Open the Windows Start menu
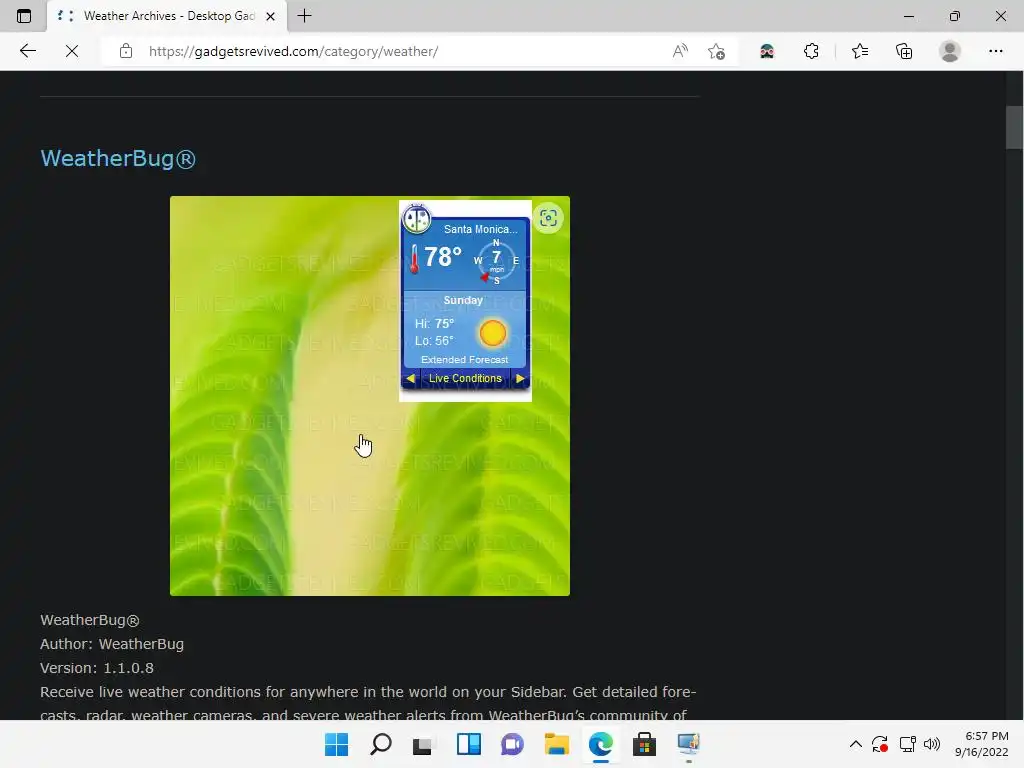This screenshot has width=1024, height=768. point(336,744)
